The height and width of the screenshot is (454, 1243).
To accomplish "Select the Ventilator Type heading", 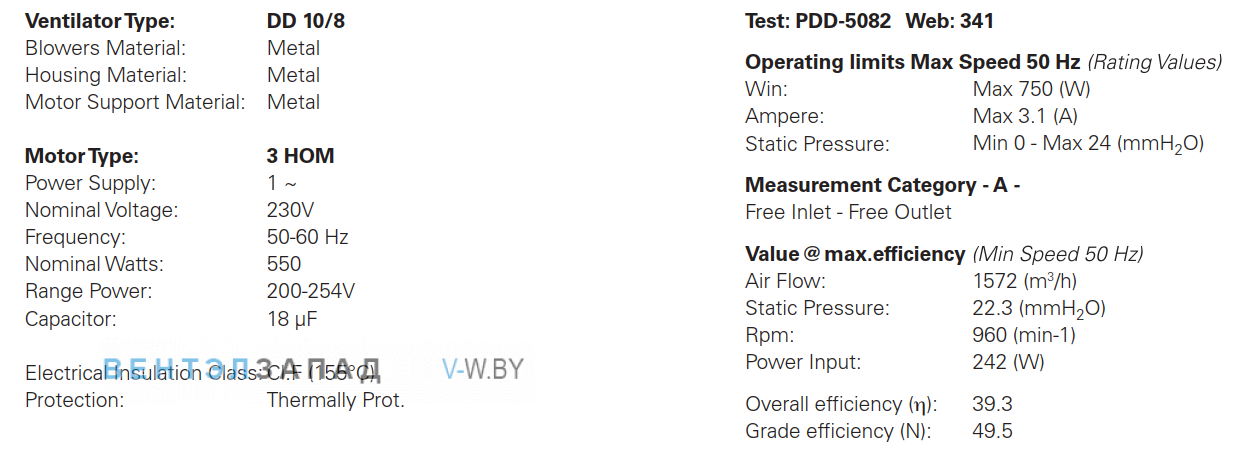I will [x=99, y=21].
